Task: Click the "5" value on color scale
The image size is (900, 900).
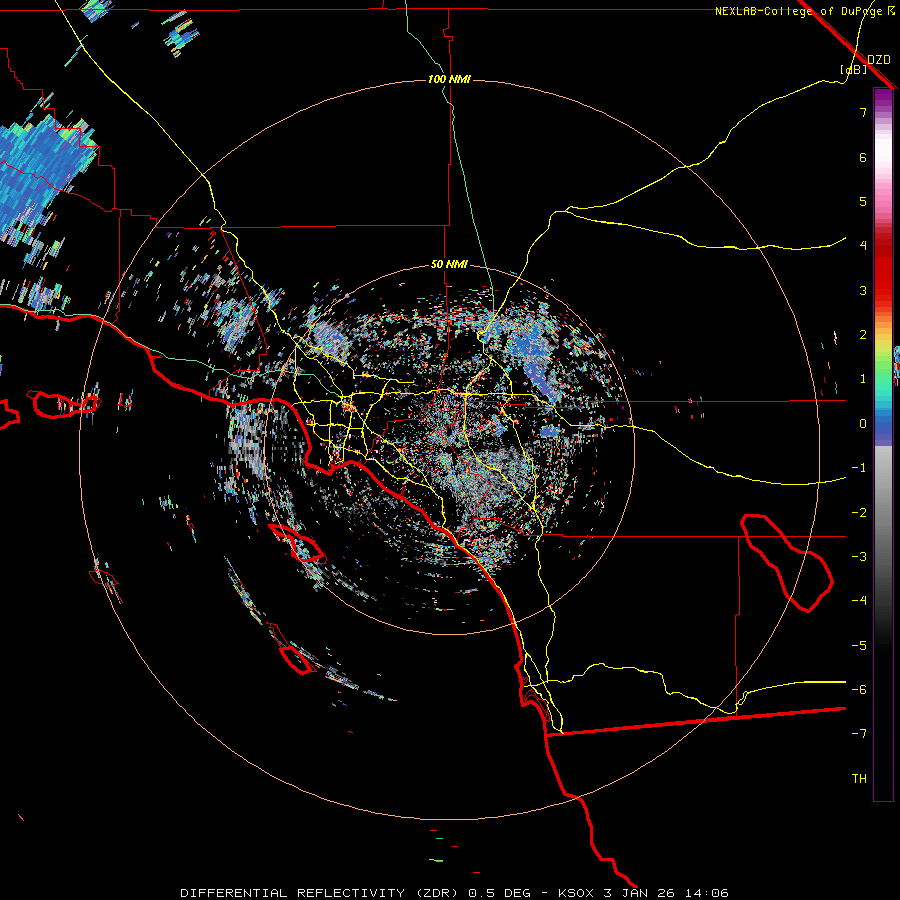Action: 863,201
